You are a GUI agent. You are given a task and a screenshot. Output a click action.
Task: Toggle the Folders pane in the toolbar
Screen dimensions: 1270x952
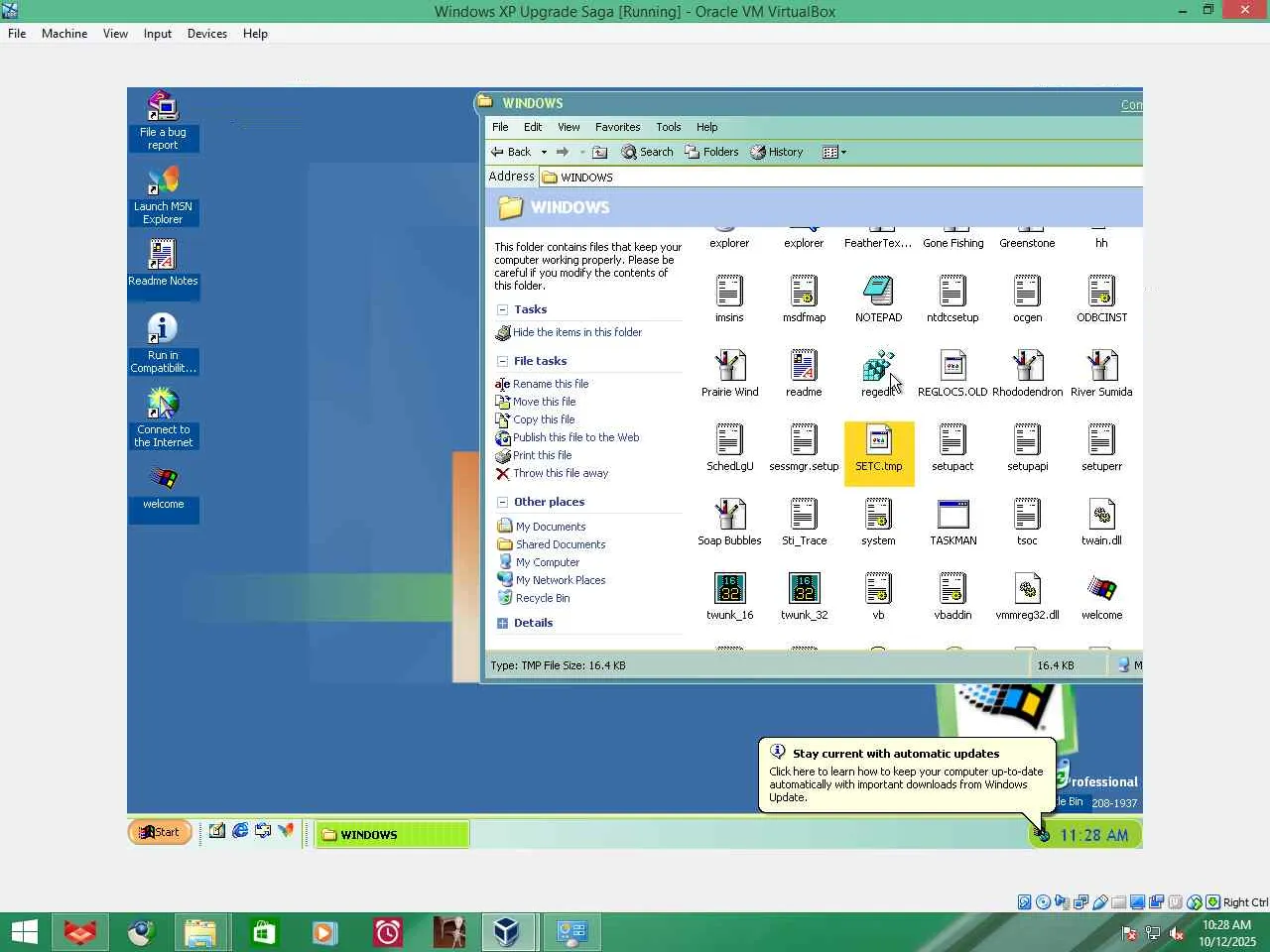pyautogui.click(x=711, y=152)
